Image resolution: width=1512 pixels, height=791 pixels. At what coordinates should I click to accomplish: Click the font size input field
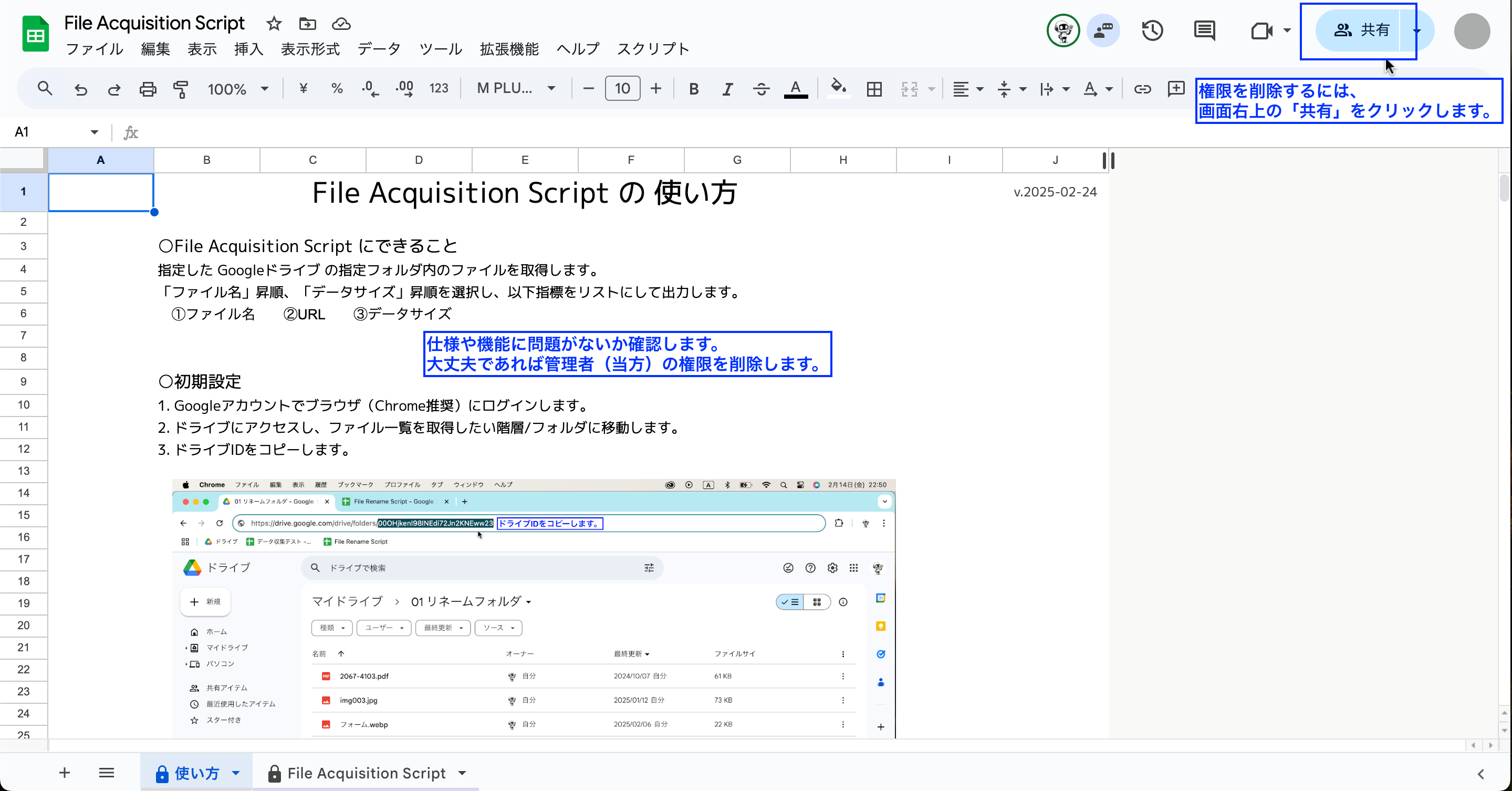[622, 89]
